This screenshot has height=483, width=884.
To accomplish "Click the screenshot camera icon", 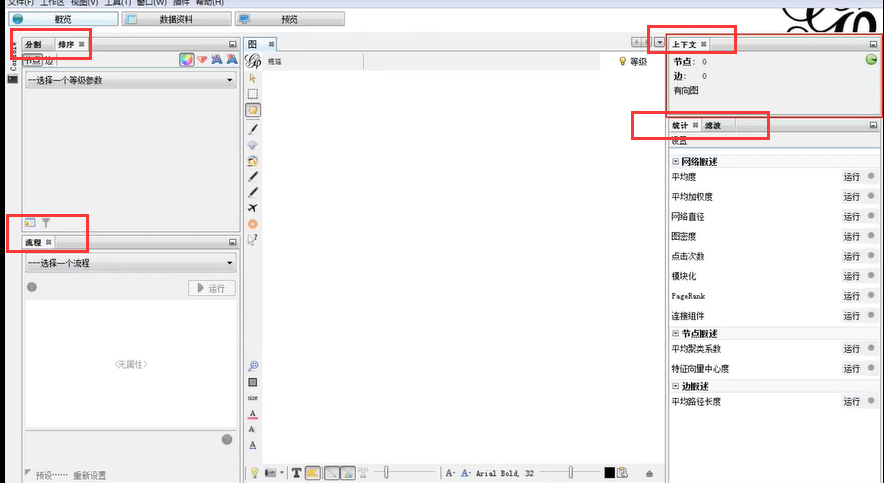I will tap(271, 473).
